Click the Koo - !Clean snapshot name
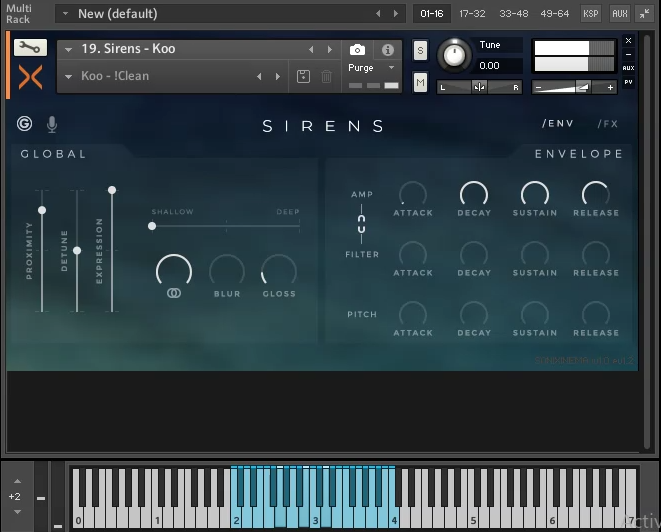The image size is (661, 532). coord(115,76)
